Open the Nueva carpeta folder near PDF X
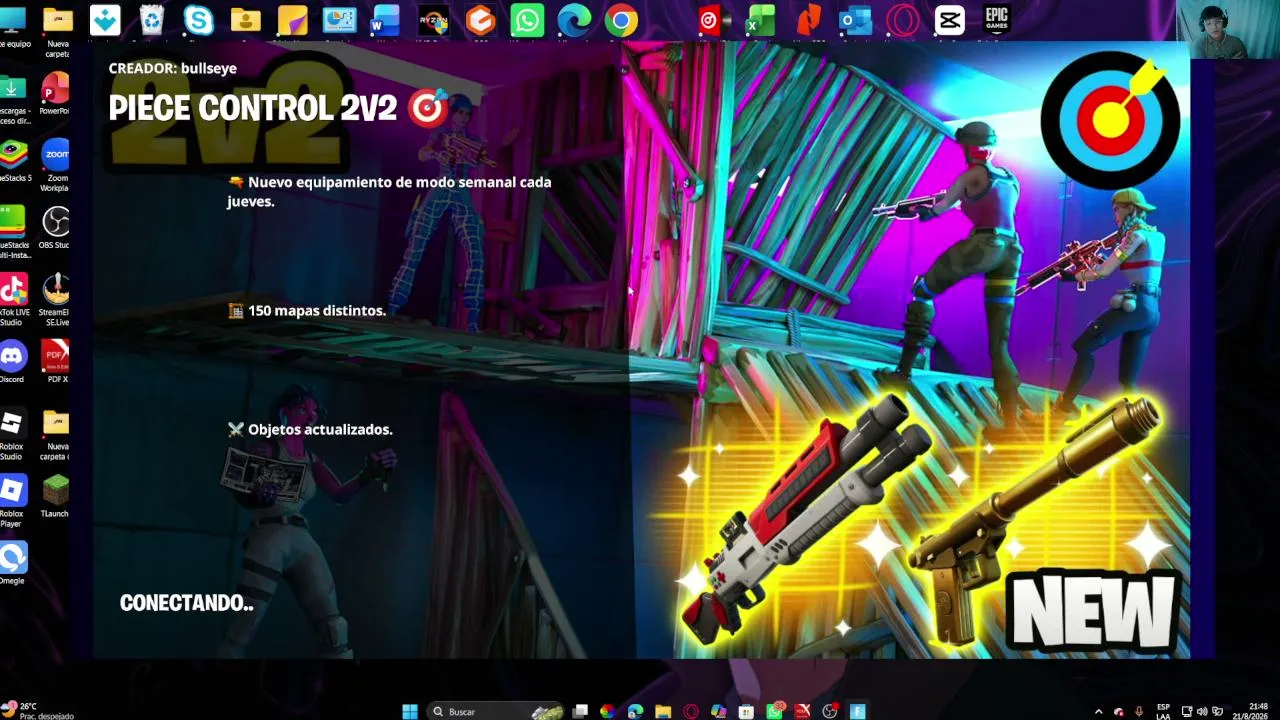 point(55,434)
